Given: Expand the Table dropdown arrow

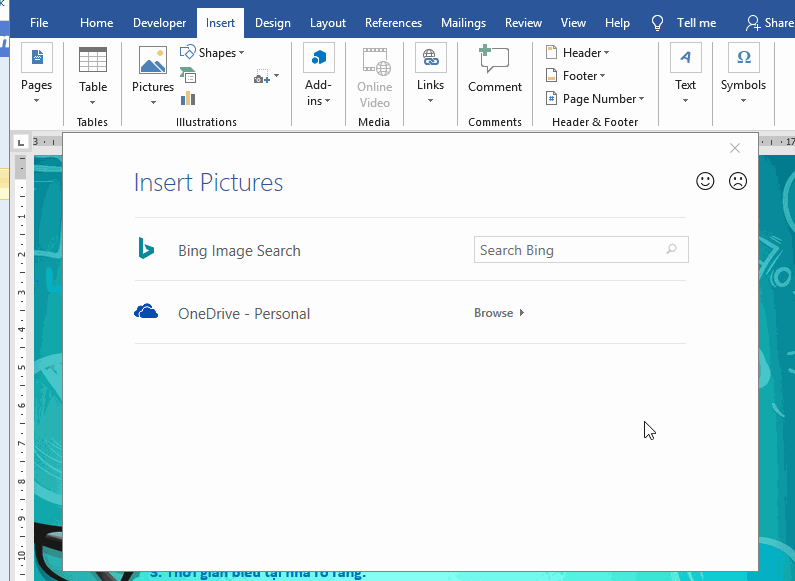Looking at the screenshot, I should 92,103.
